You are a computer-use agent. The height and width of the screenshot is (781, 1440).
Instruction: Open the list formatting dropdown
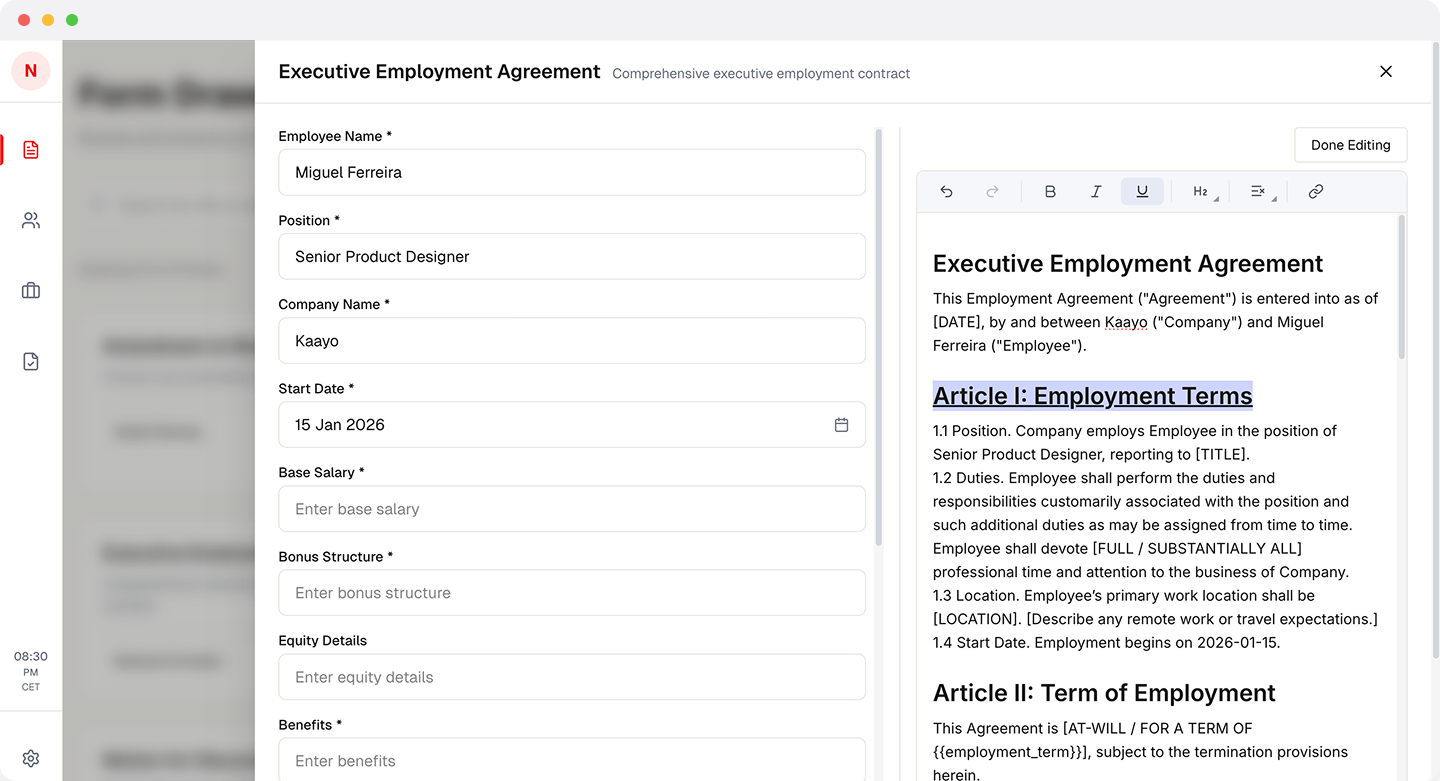click(x=1258, y=191)
